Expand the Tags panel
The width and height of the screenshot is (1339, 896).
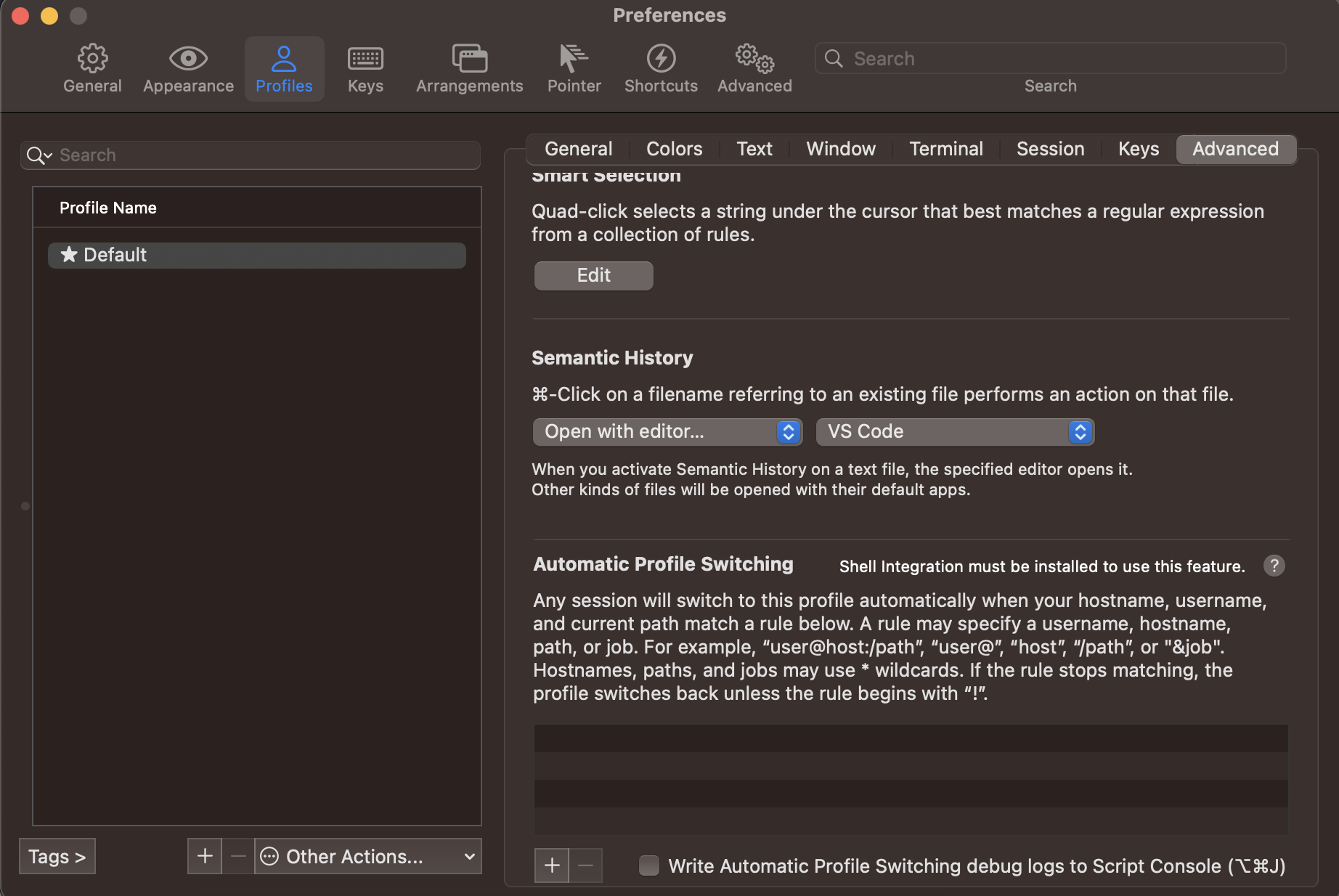click(x=57, y=856)
